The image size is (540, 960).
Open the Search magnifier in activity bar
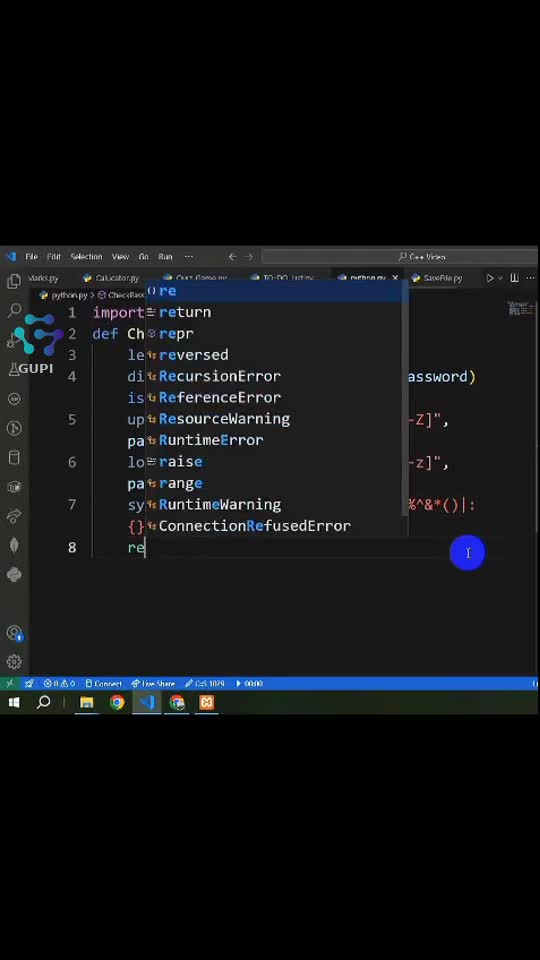click(x=13, y=311)
